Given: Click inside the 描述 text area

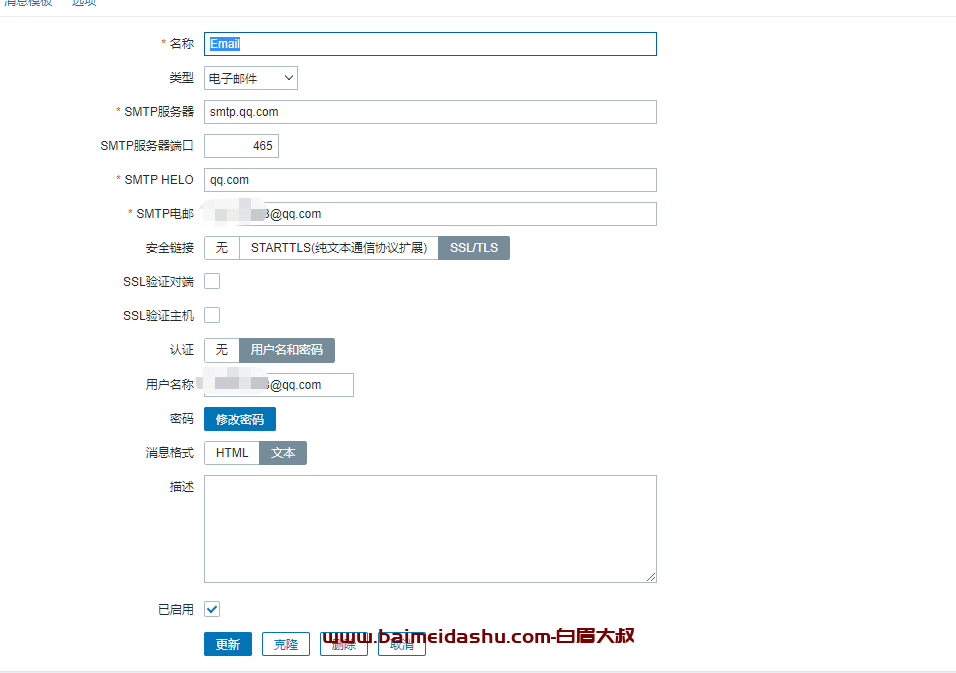Looking at the screenshot, I should (x=430, y=529).
